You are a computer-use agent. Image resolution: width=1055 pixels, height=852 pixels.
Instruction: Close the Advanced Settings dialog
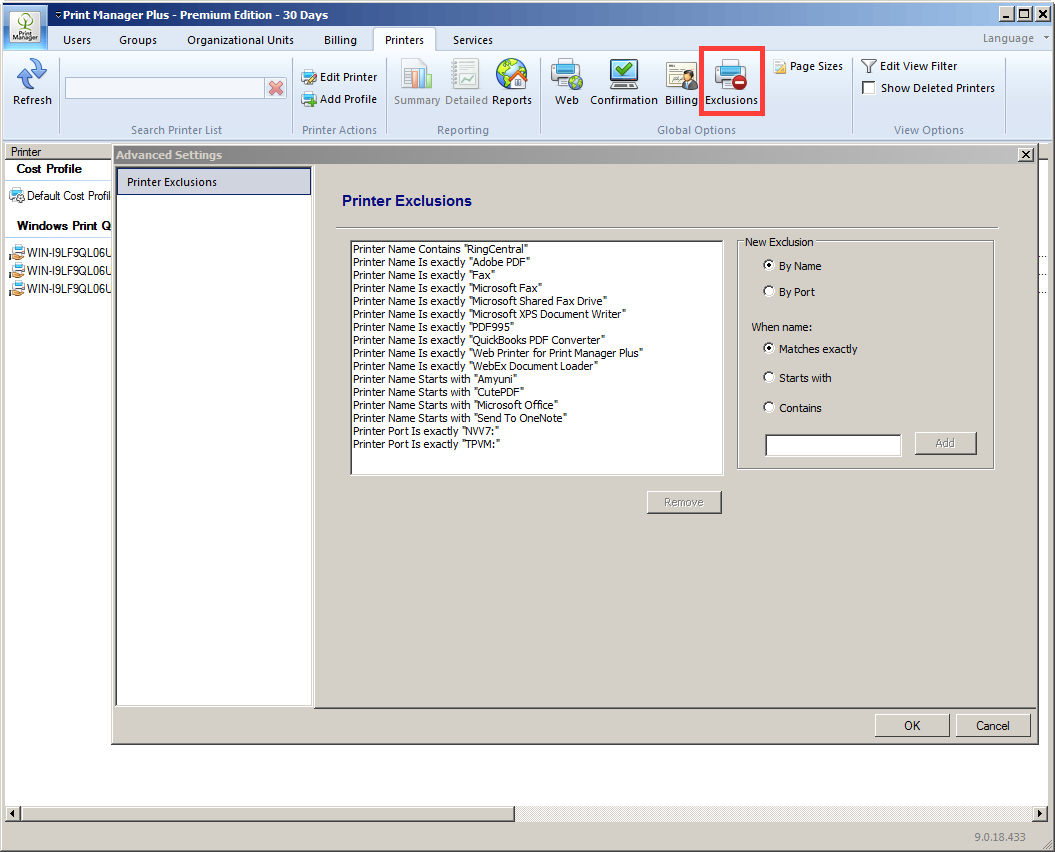pos(1025,155)
